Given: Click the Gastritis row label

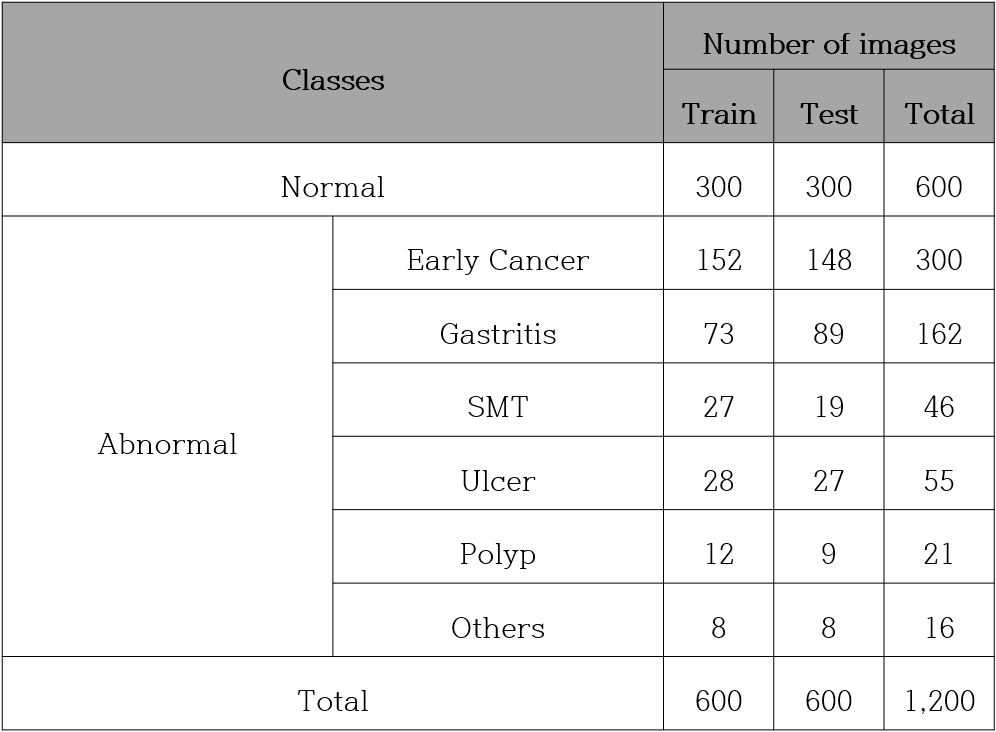Looking at the screenshot, I should coord(498,327).
